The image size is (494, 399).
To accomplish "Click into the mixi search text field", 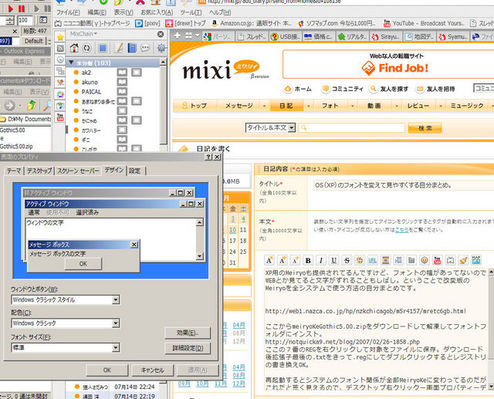I will [x=352, y=128].
